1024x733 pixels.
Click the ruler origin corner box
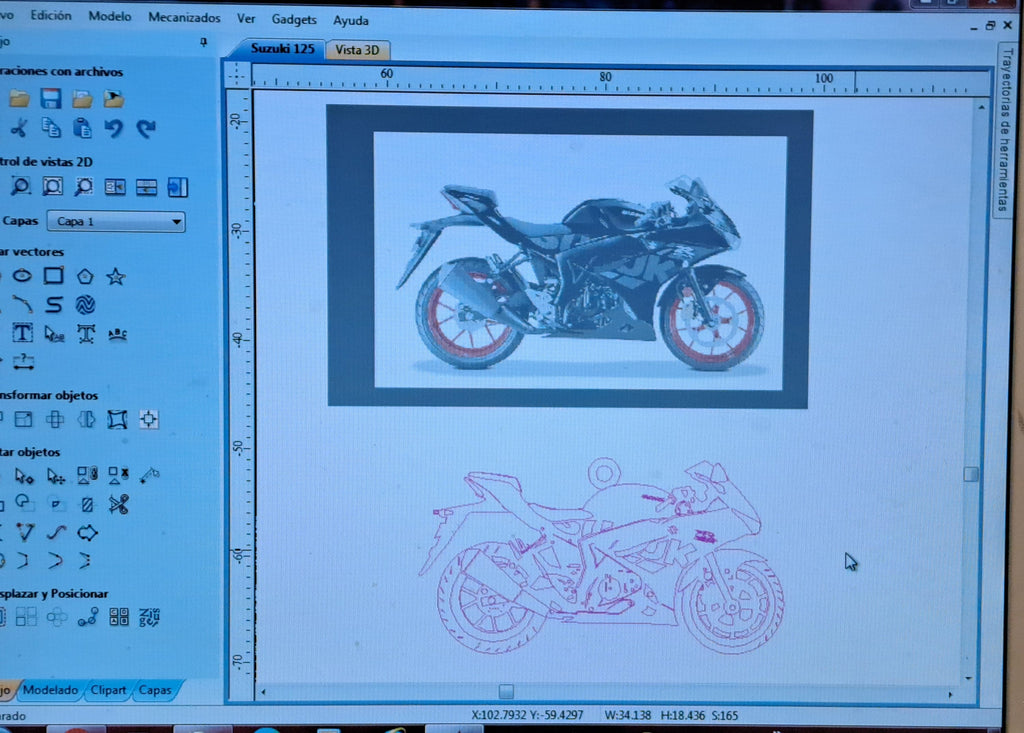point(237,74)
